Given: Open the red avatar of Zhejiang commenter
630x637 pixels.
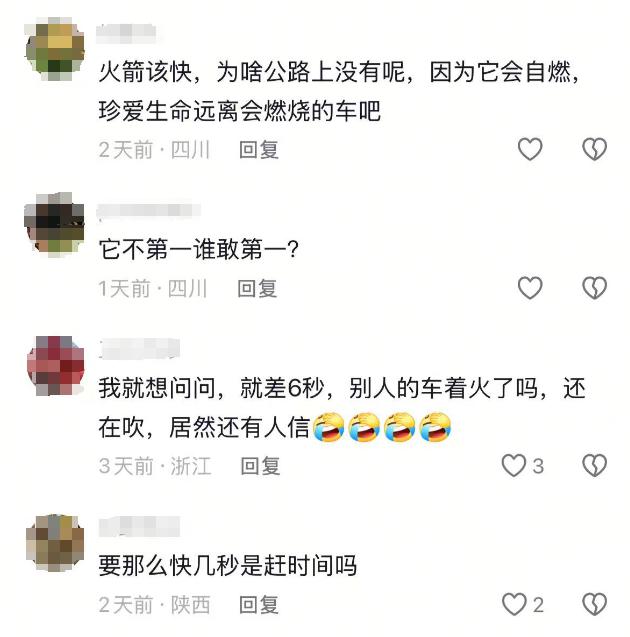Looking at the screenshot, I should 56,366.
